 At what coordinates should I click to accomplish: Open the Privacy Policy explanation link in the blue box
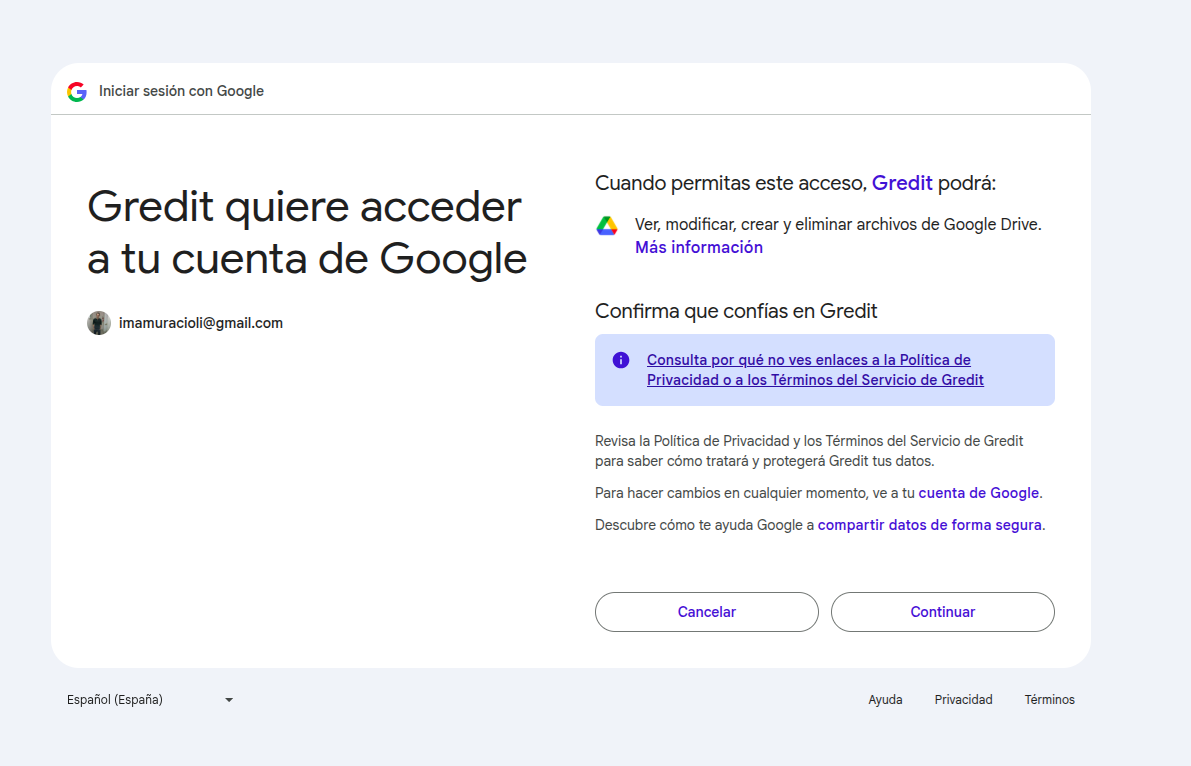tap(815, 370)
